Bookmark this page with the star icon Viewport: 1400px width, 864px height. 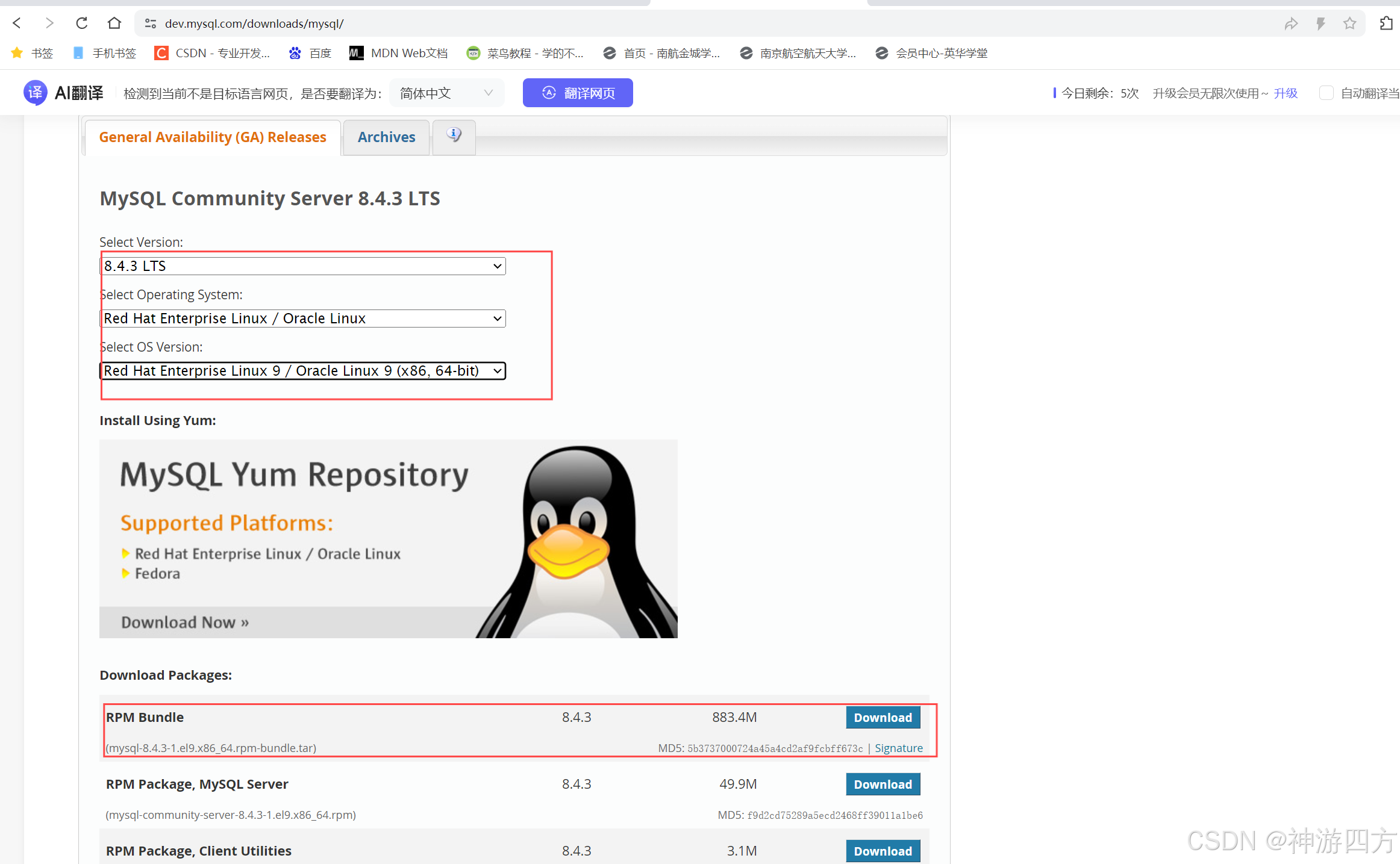[x=1349, y=23]
